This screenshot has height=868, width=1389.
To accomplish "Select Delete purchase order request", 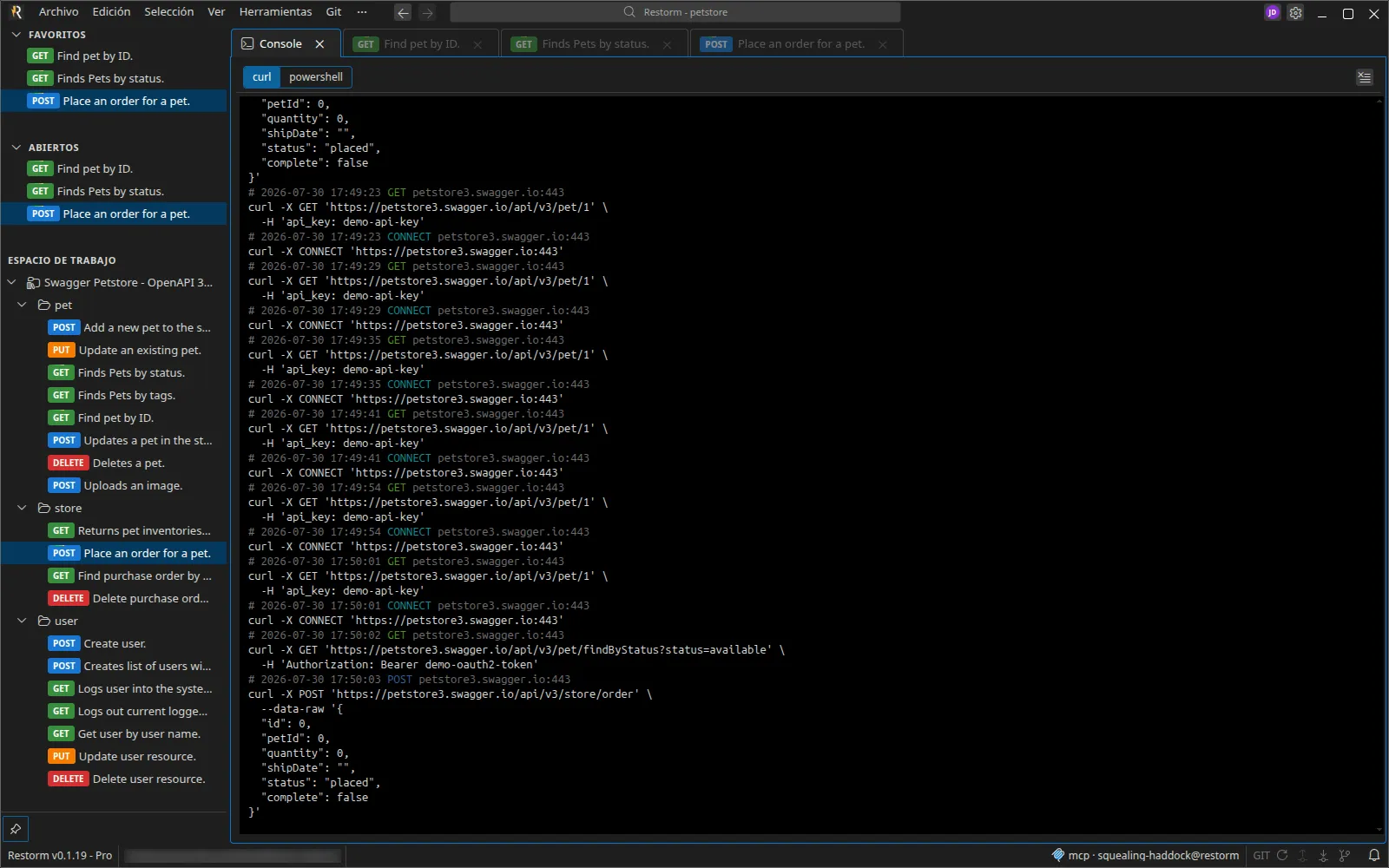I will click(x=114, y=599).
